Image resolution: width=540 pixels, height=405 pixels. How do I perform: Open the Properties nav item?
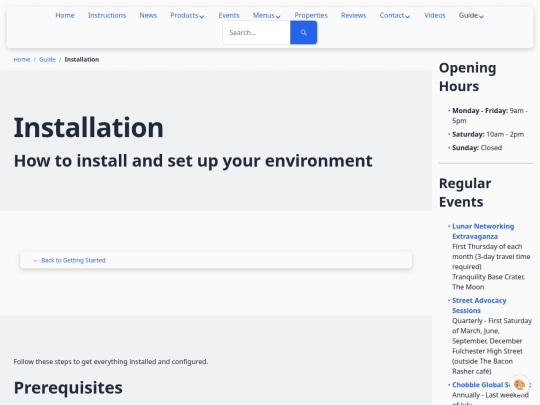point(311,15)
